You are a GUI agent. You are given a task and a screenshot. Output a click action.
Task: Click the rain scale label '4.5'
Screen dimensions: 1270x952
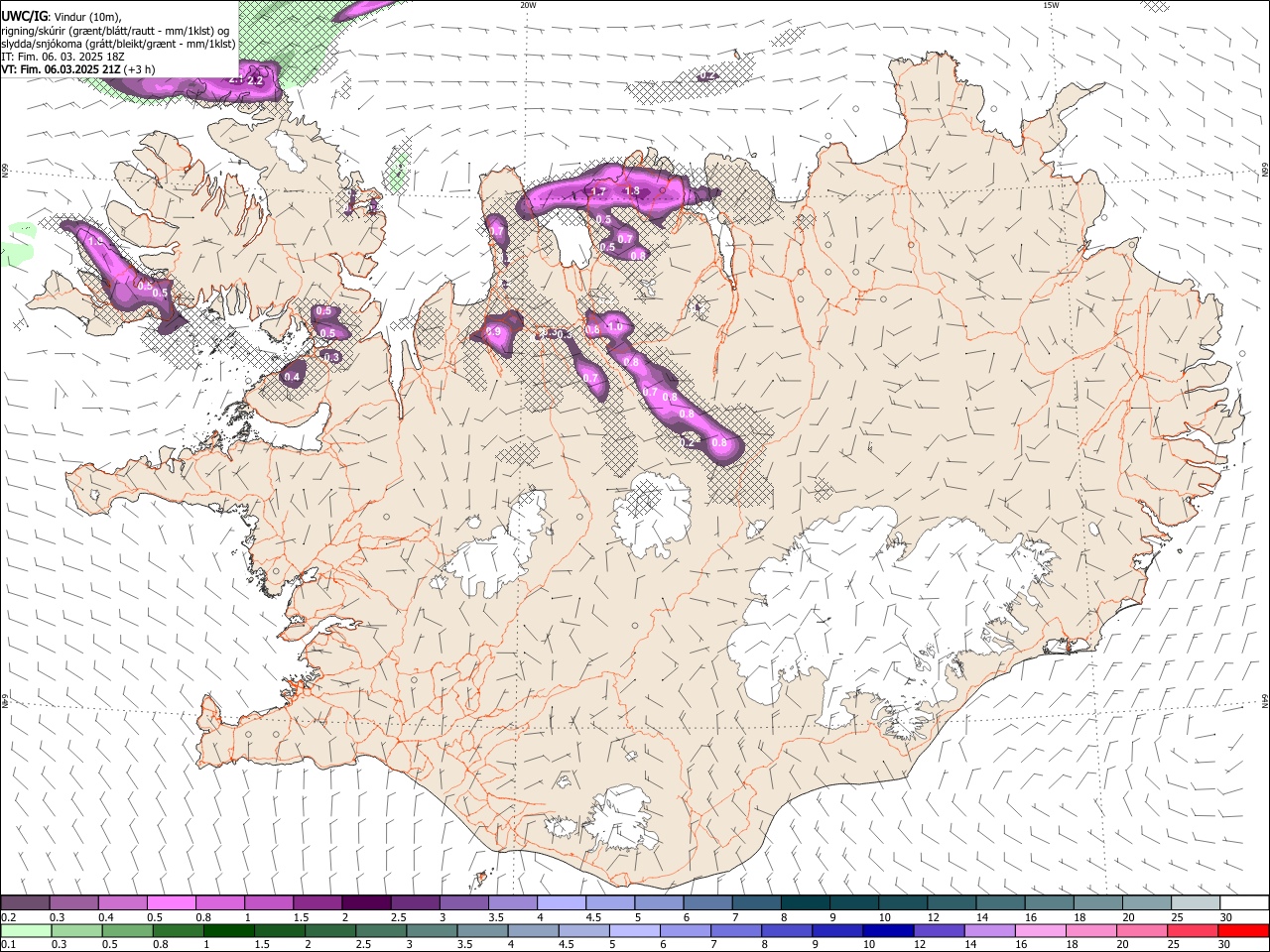pos(566,944)
